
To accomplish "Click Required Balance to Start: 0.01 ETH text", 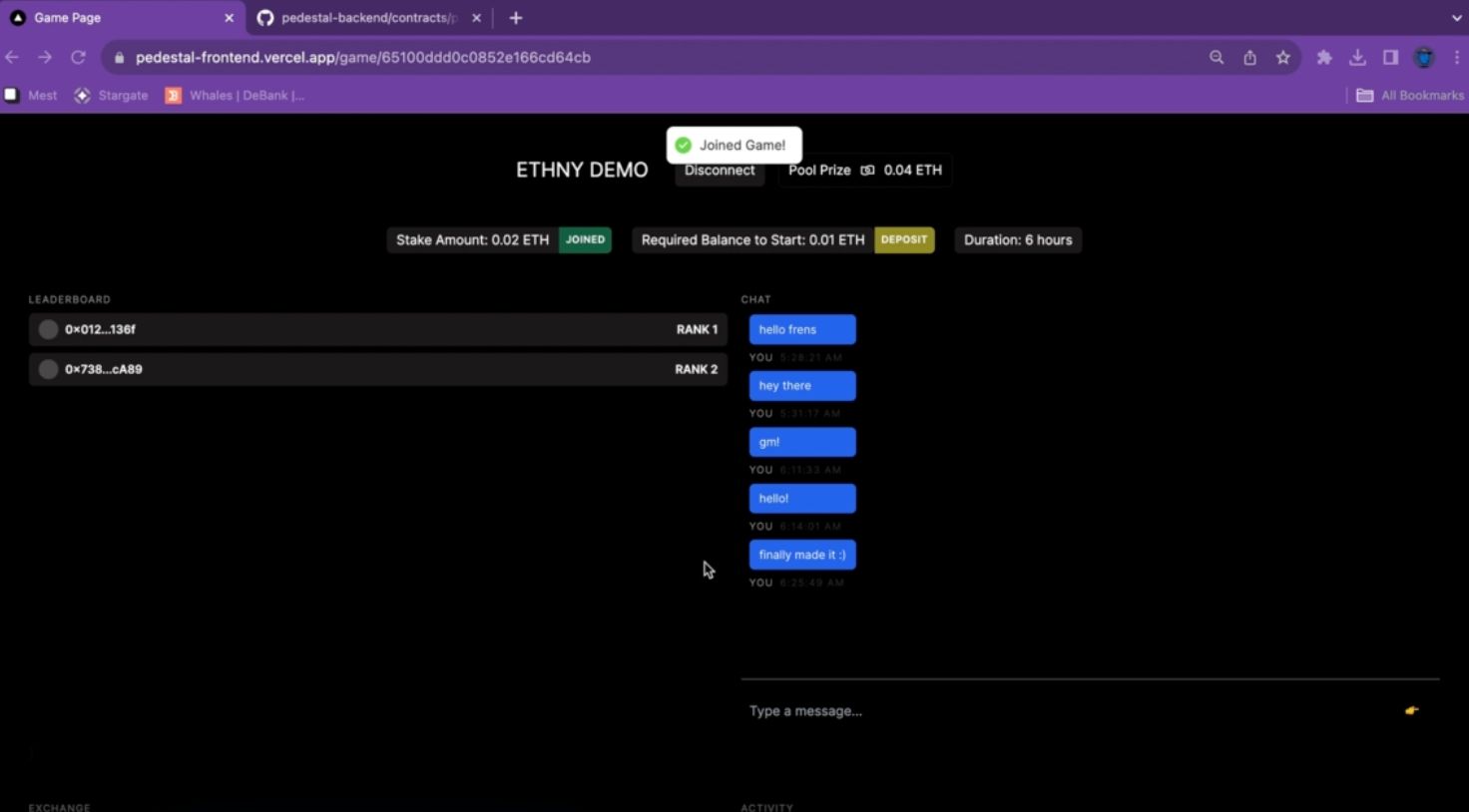I will point(752,240).
